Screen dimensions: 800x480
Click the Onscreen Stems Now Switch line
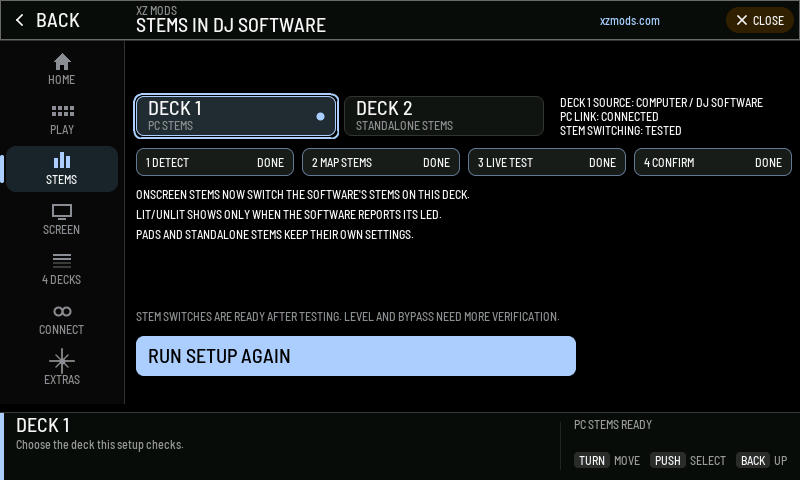tap(303, 195)
